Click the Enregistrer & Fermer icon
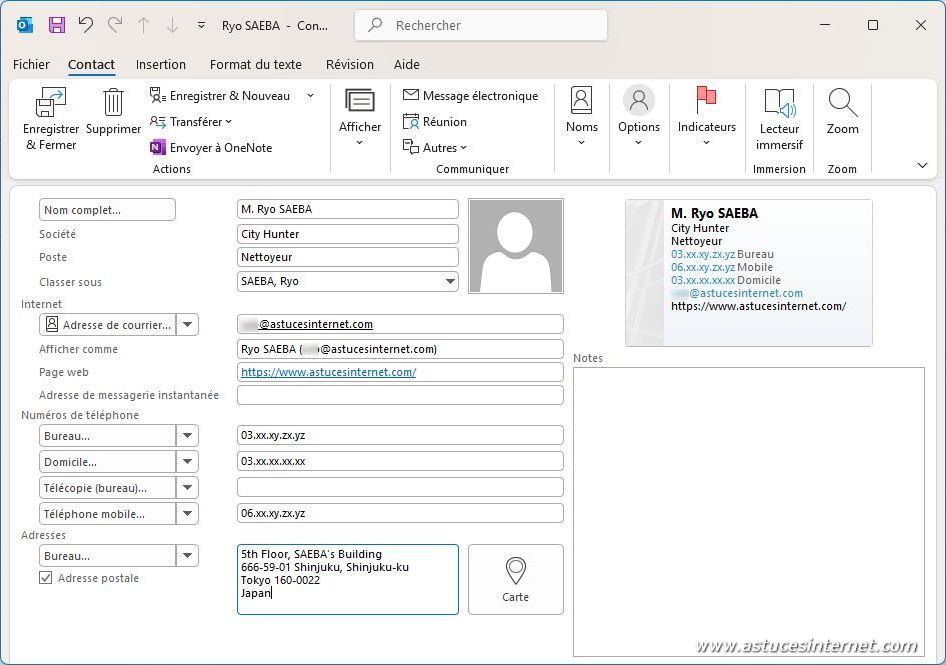The width and height of the screenshot is (946, 665). [50, 104]
